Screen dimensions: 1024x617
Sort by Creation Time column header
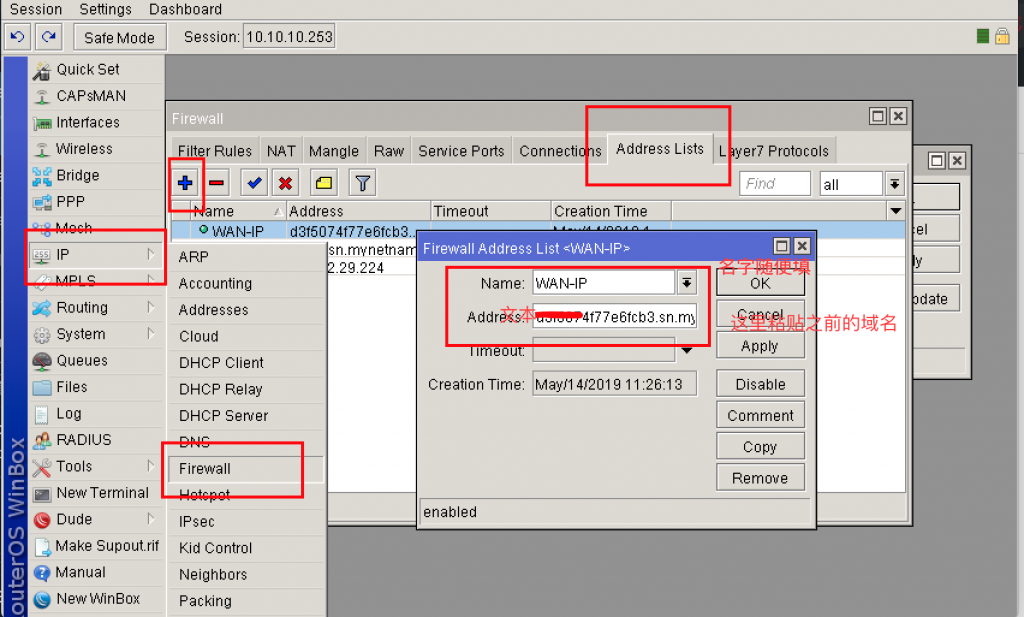611,211
